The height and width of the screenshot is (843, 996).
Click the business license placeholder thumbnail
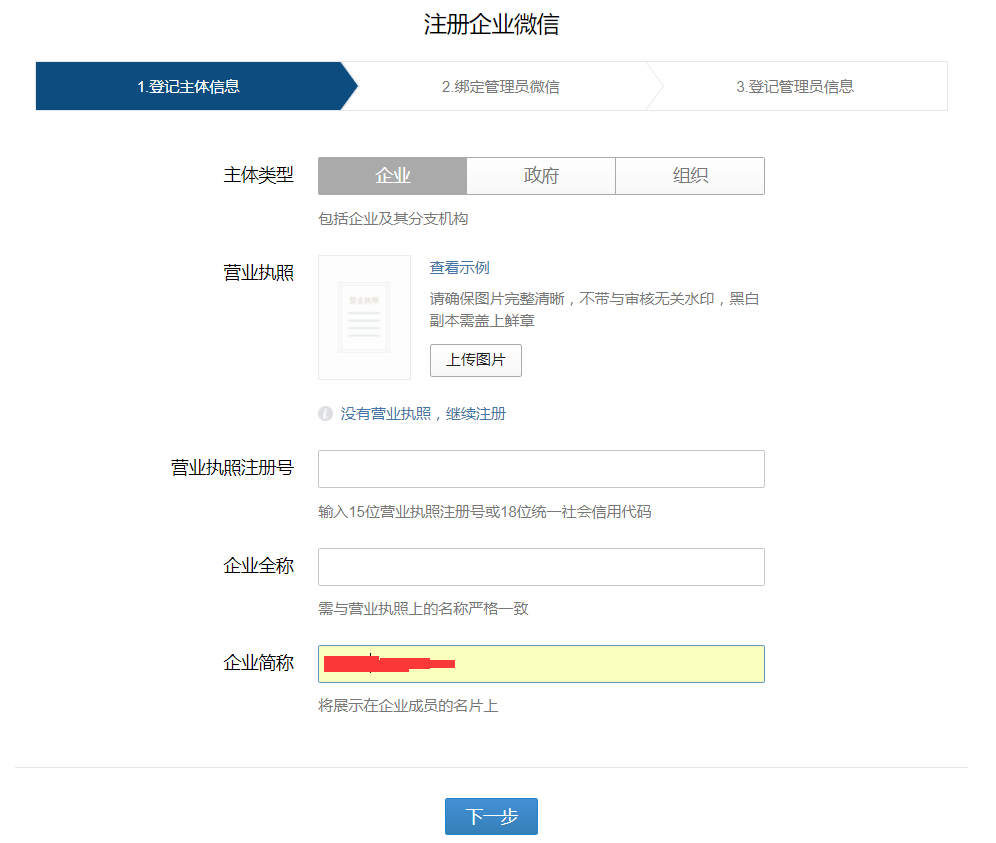point(364,318)
